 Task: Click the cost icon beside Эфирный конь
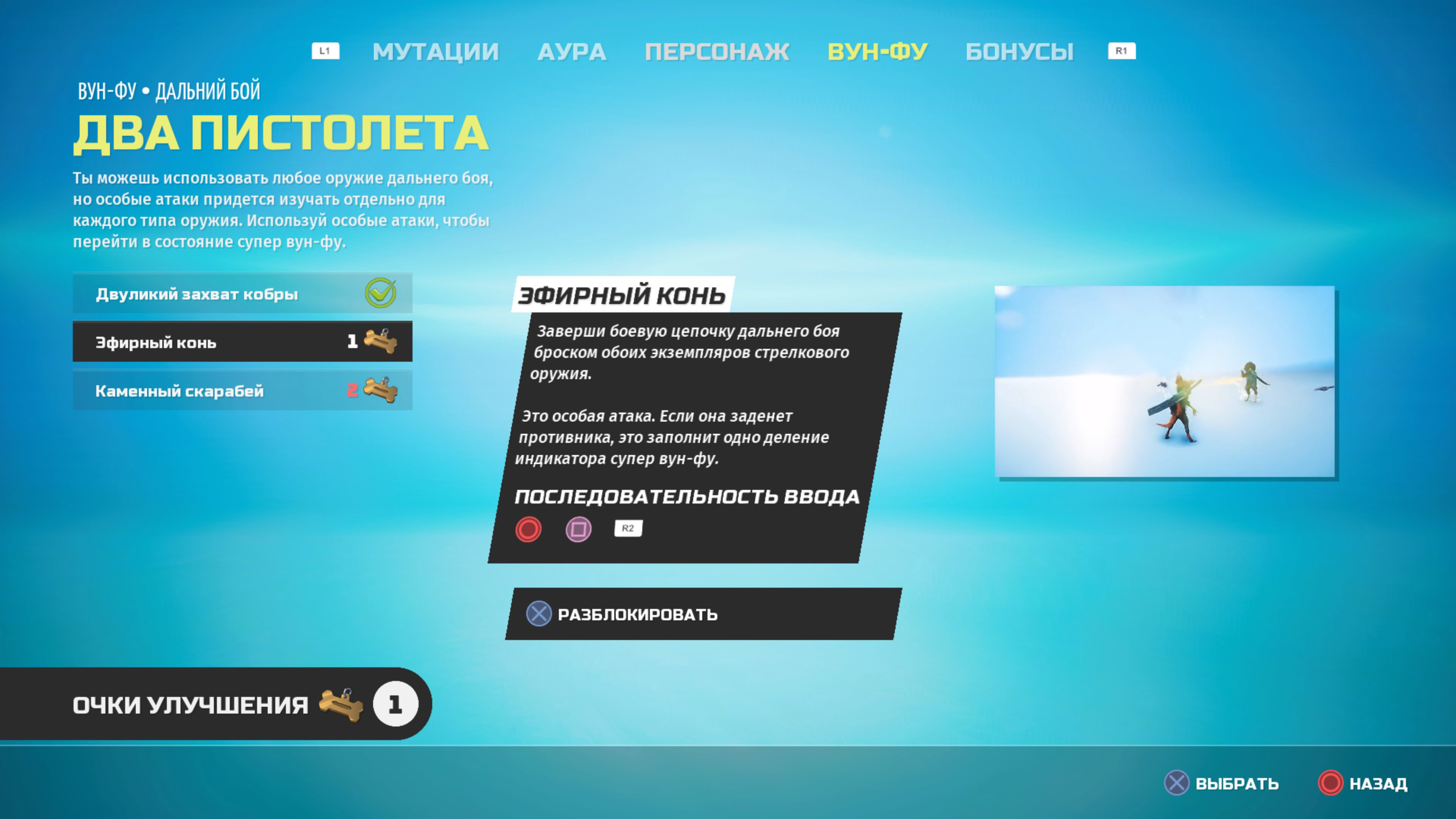click(380, 341)
